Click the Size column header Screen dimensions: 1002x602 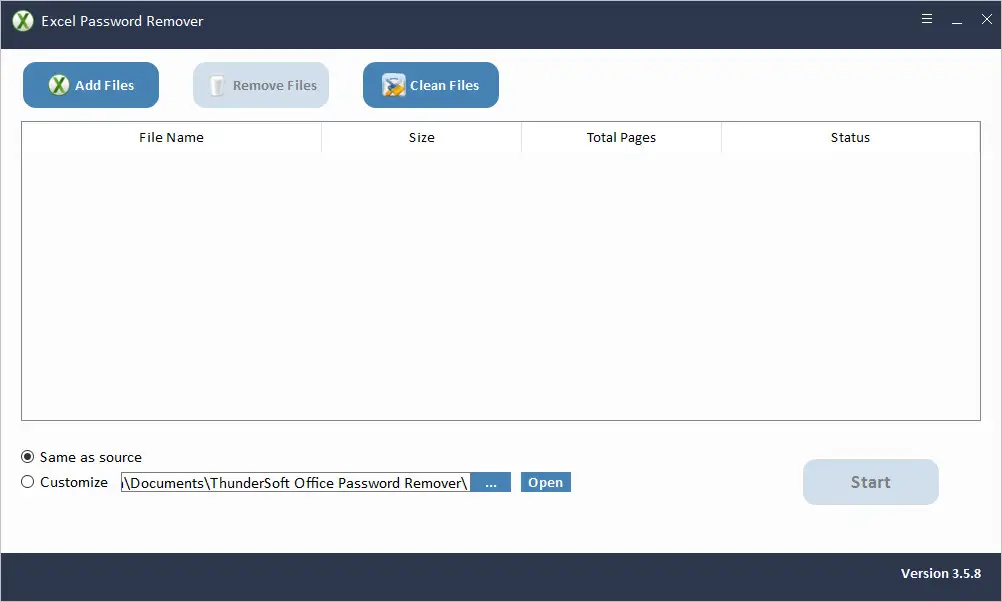pyautogui.click(x=421, y=137)
